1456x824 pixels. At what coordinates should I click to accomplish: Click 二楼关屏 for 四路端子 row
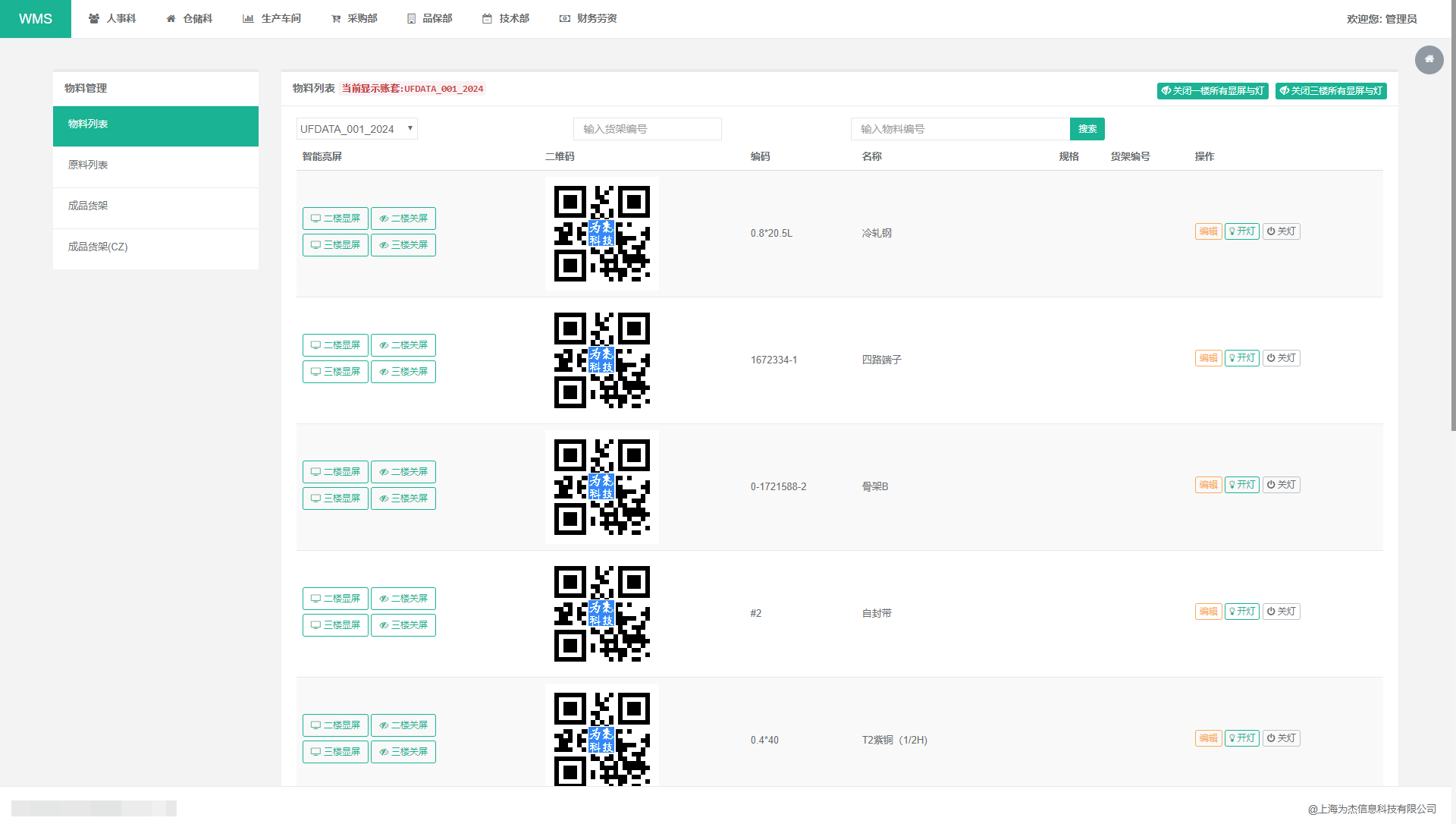403,345
